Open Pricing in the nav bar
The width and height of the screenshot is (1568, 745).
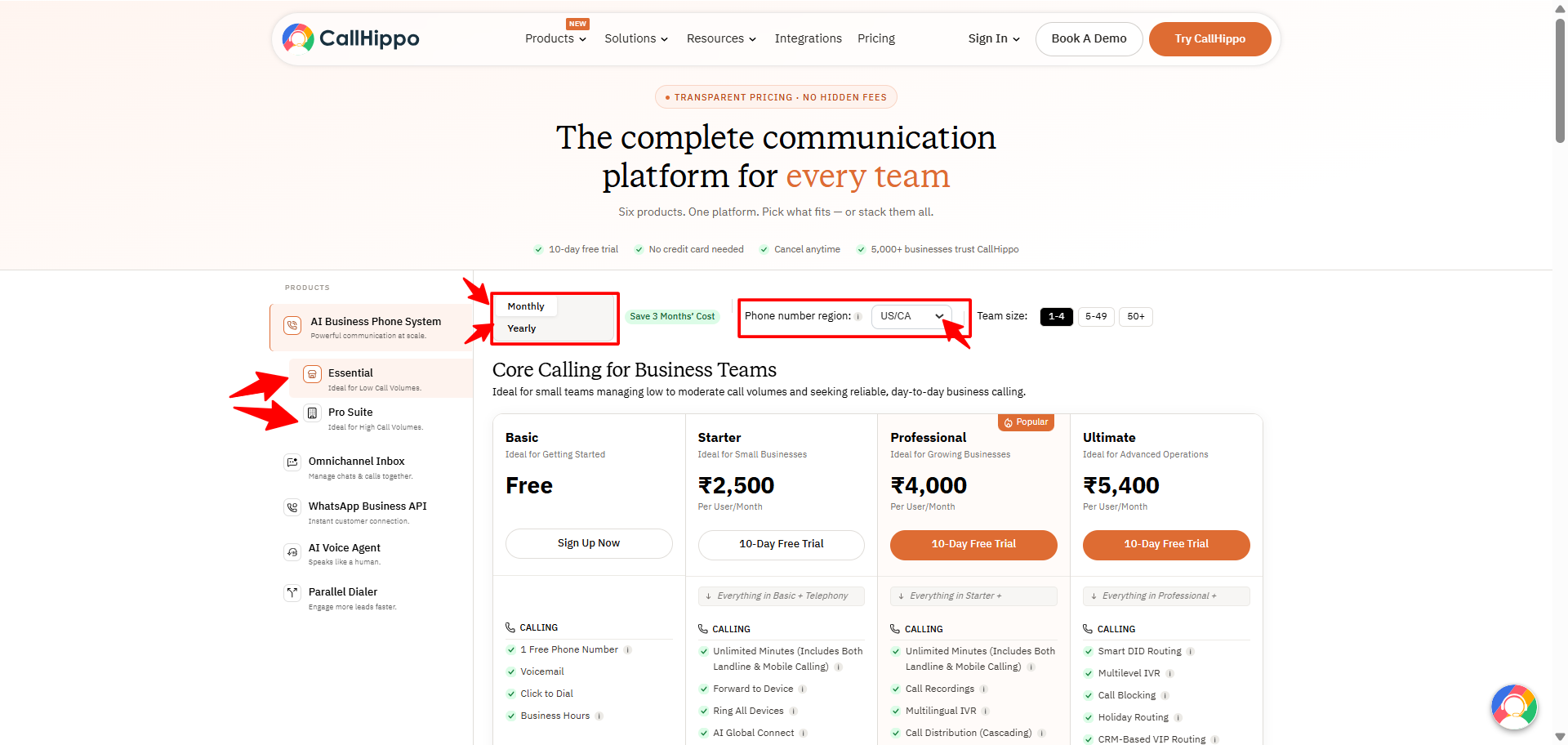click(876, 38)
